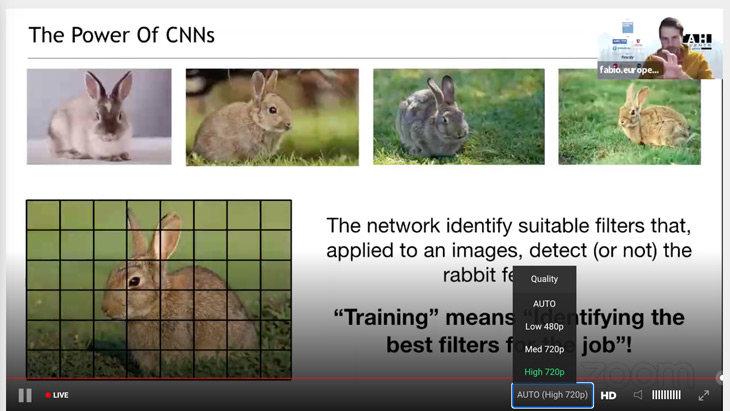Screen dimensions: 730x411
Task: Switch to Med 720p quality
Action: pyautogui.click(x=544, y=349)
